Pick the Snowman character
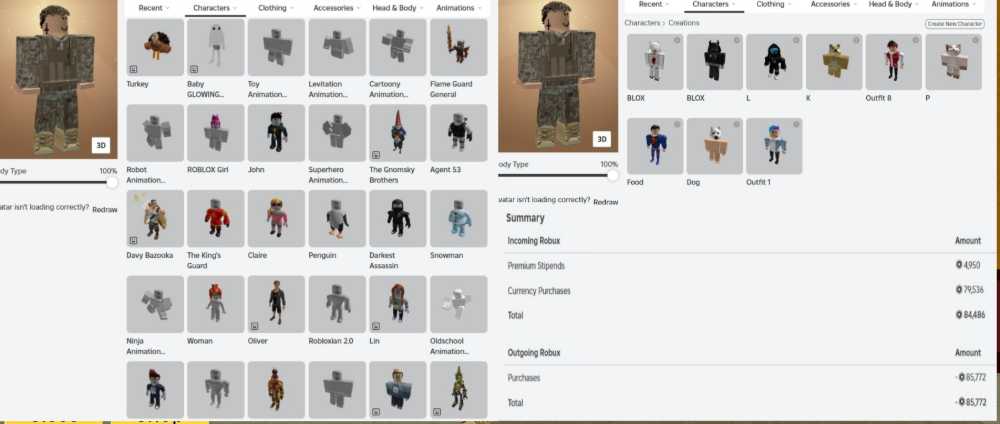This screenshot has width=1000, height=424. click(459, 218)
